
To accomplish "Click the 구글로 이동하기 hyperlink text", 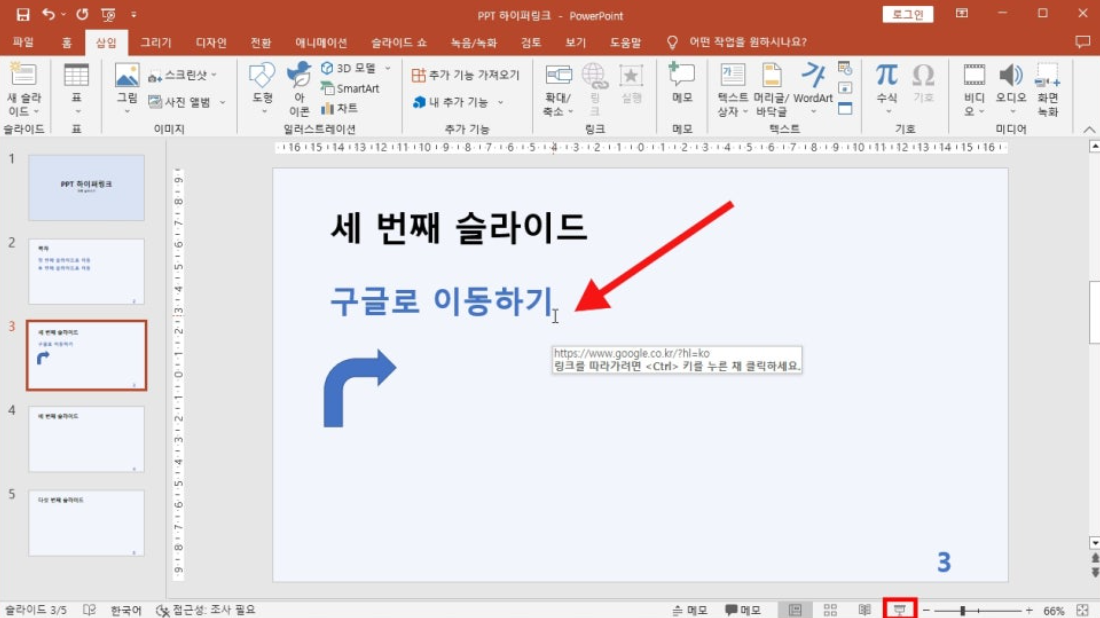I will (441, 300).
